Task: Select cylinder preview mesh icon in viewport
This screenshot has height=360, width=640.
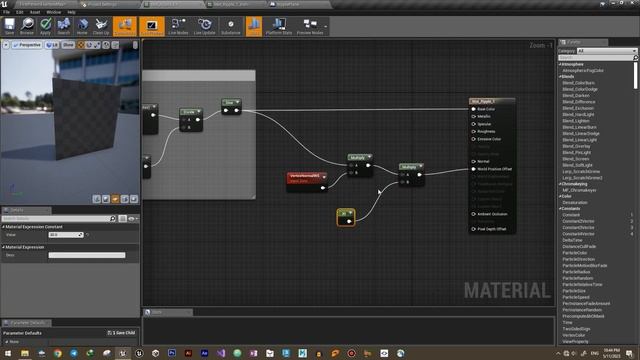Action: click(x=97, y=199)
